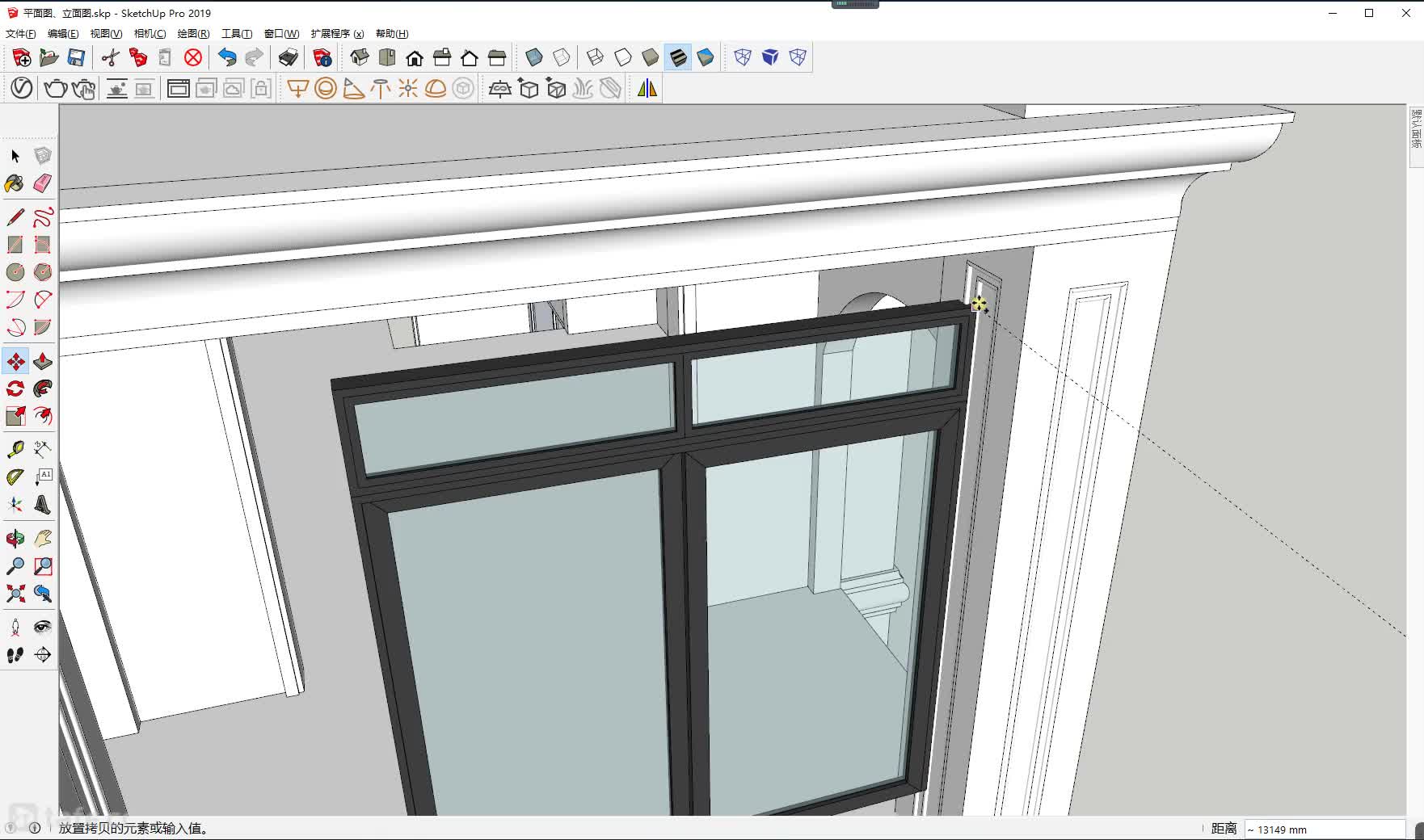Screen dimensions: 1424x840
Task: Toggle Back Edges display style
Action: coord(562,57)
